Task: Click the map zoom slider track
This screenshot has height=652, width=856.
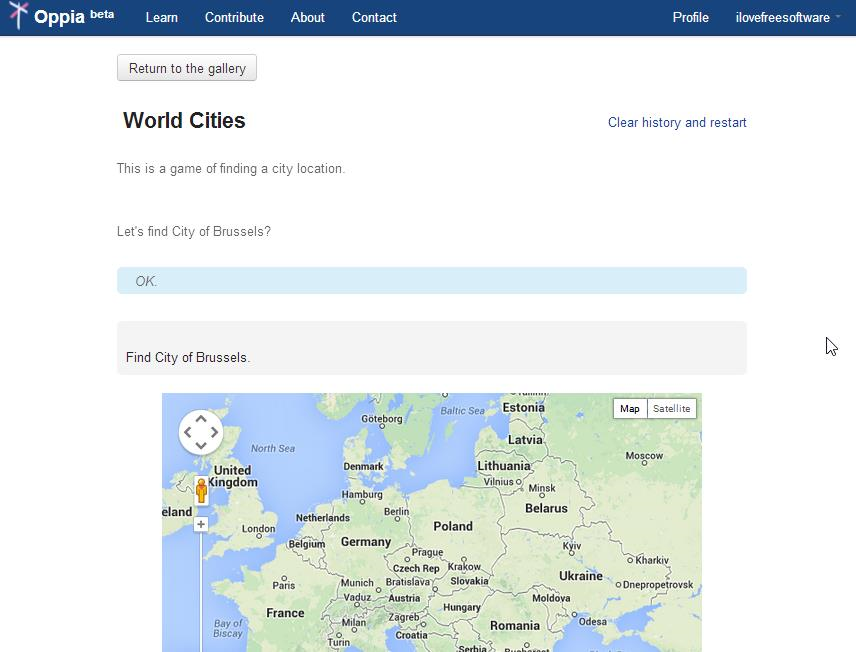Action: [201, 591]
